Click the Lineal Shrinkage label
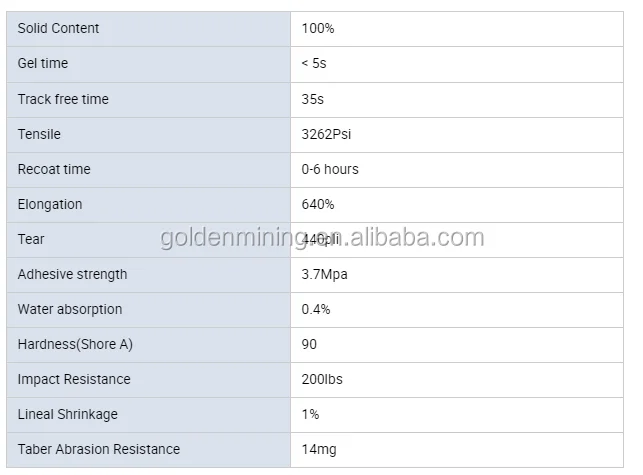This screenshot has height=475, width=643. coord(67,414)
